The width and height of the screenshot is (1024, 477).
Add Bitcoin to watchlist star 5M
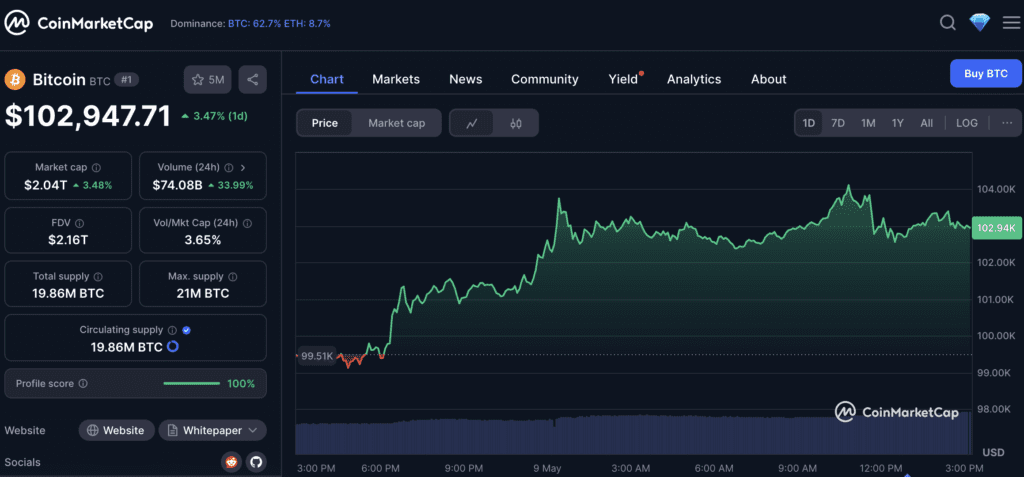click(208, 80)
